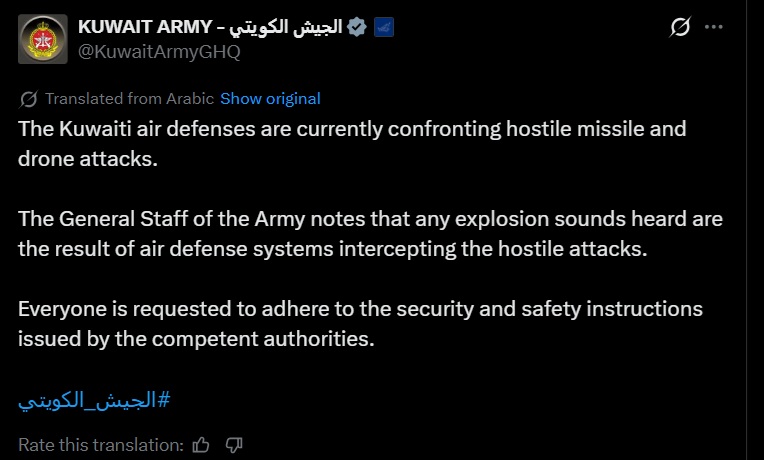The height and width of the screenshot is (460, 764).
Task: Click the Grok icon beside 'Translated from Arabic'
Action: [29, 99]
